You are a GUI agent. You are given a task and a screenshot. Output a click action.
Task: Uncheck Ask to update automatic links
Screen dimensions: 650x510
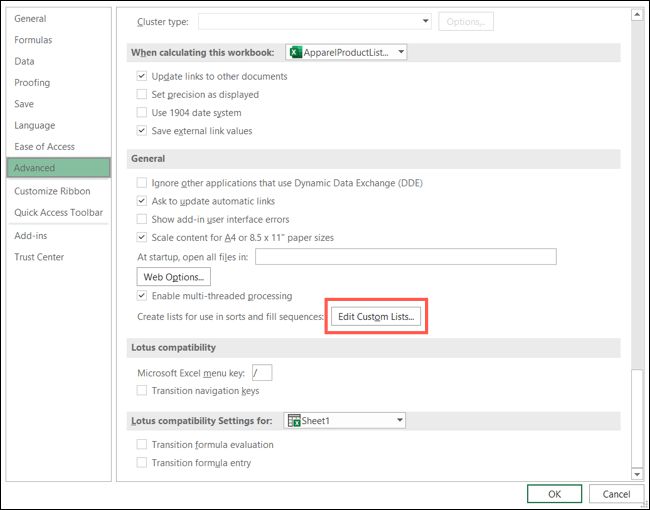click(x=142, y=201)
